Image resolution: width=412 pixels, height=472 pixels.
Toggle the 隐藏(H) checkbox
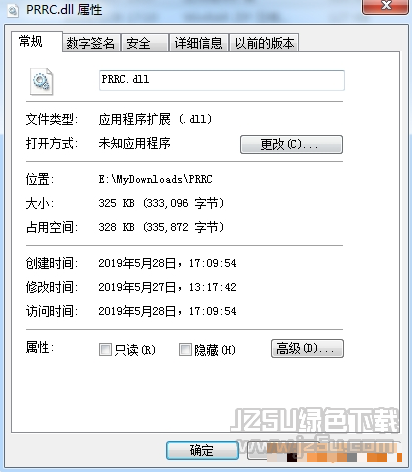coord(185,350)
